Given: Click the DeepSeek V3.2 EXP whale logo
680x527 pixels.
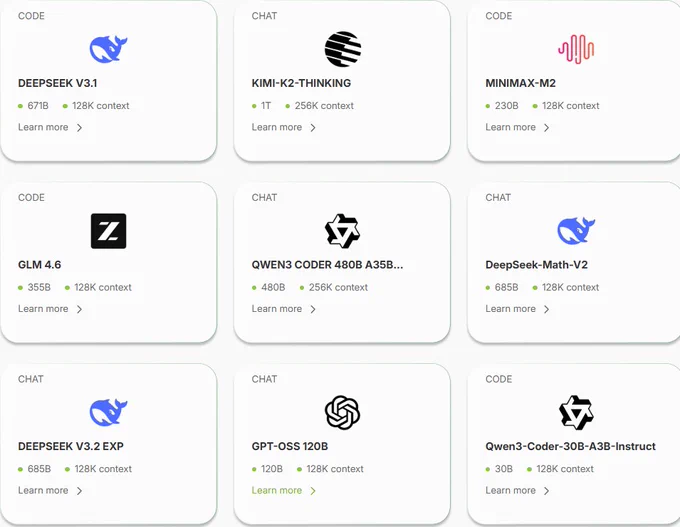Looking at the screenshot, I should click(108, 412).
